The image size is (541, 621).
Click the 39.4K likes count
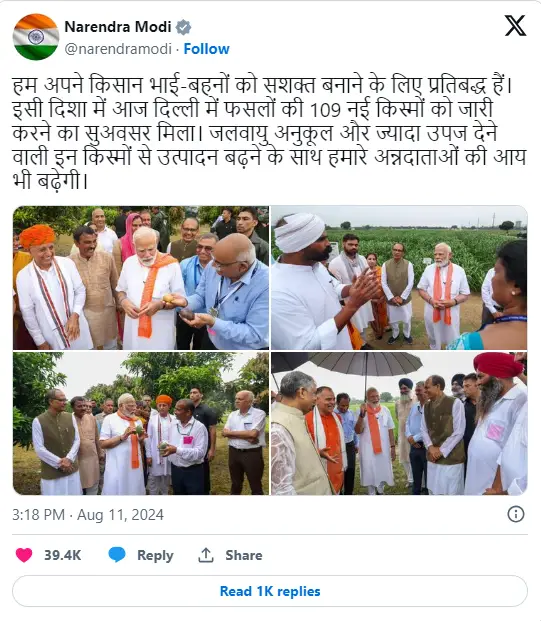point(63,555)
